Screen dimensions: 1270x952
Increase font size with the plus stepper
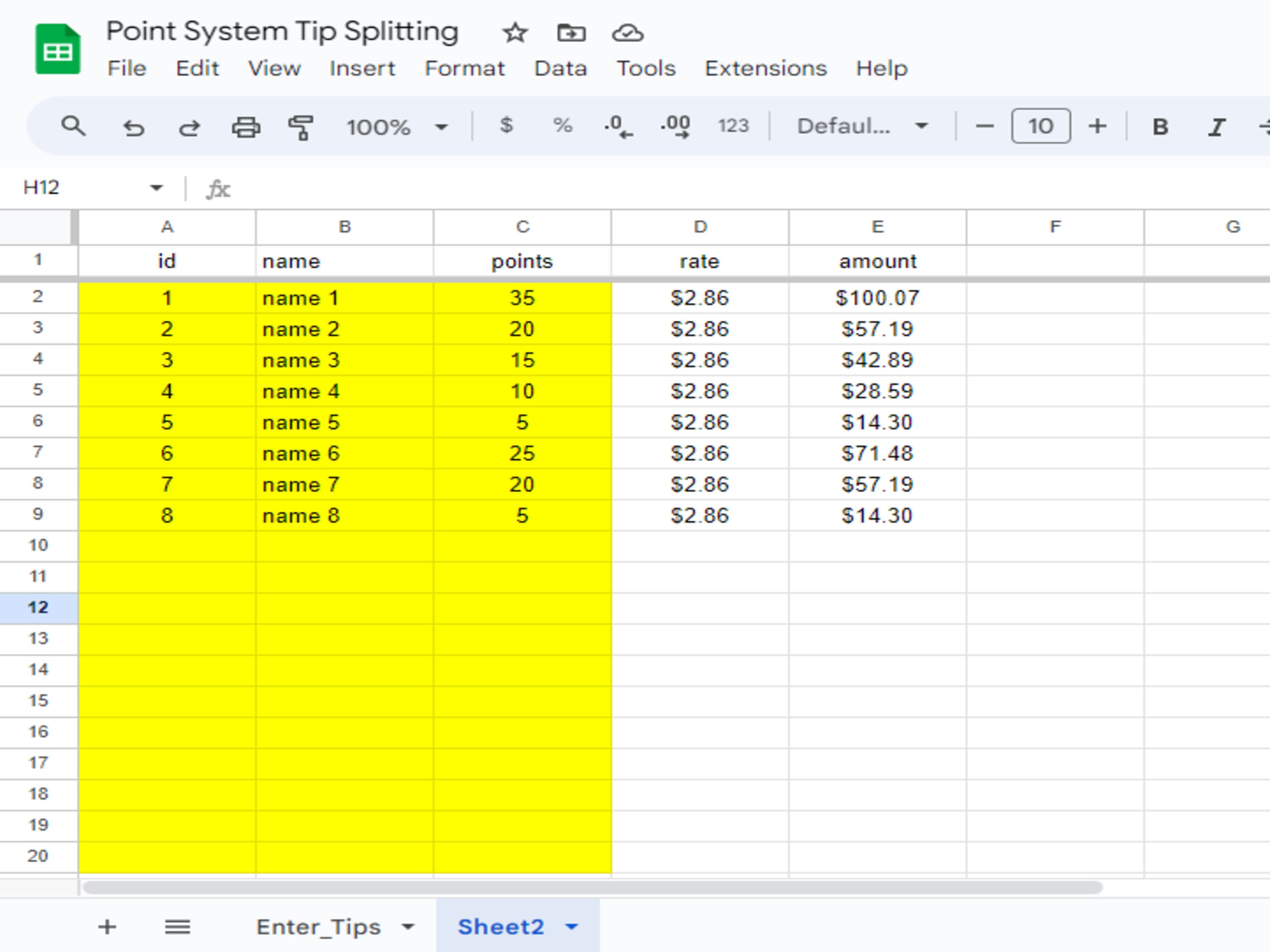click(x=1097, y=126)
